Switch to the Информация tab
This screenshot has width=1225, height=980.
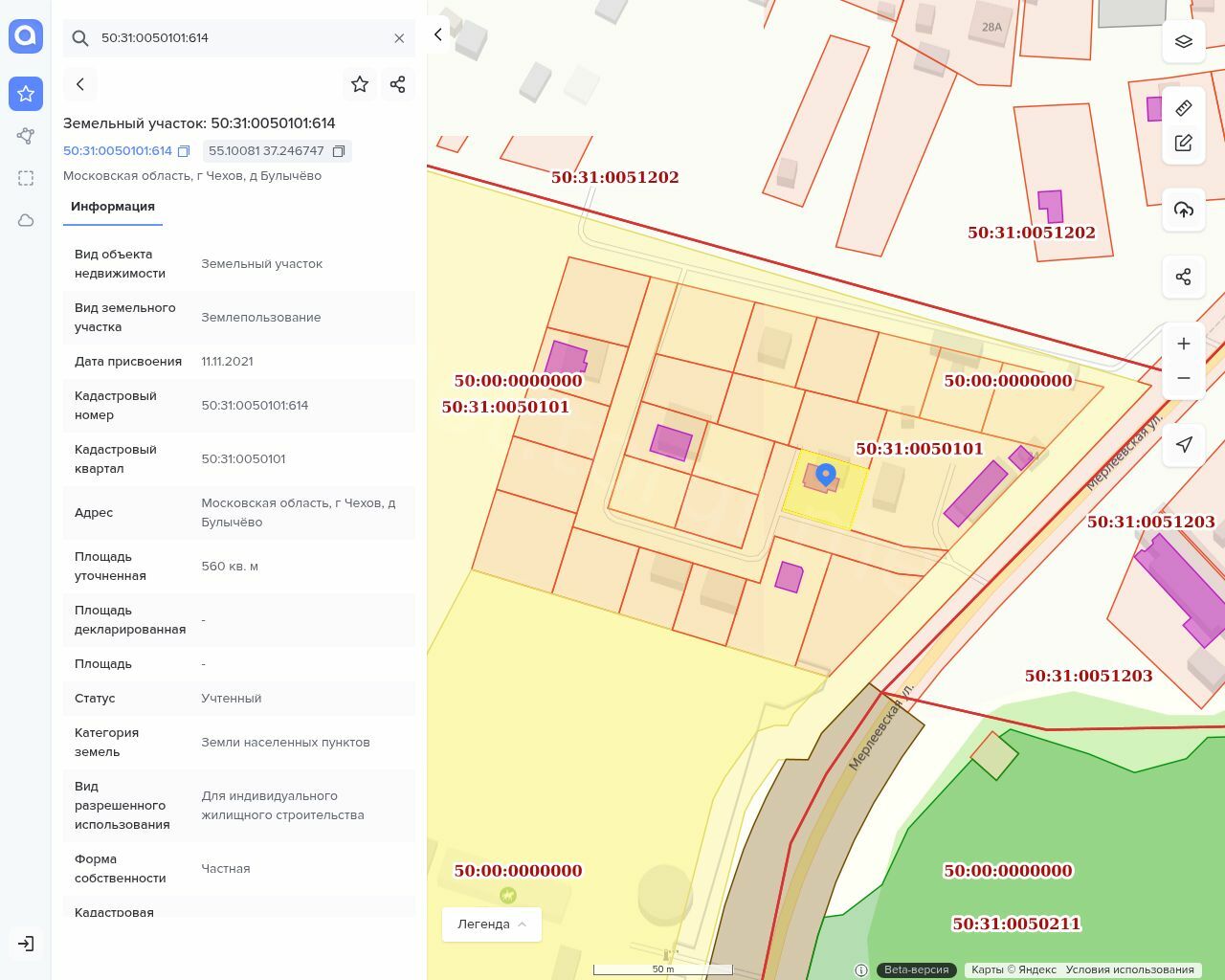pos(113,207)
